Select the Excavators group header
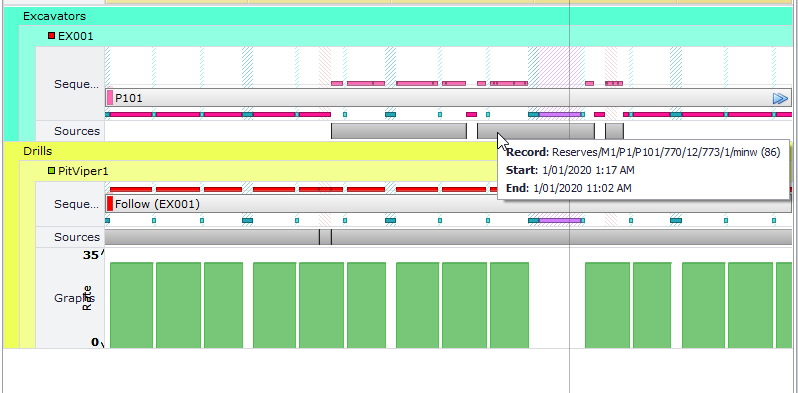798x393 pixels. pos(399,16)
